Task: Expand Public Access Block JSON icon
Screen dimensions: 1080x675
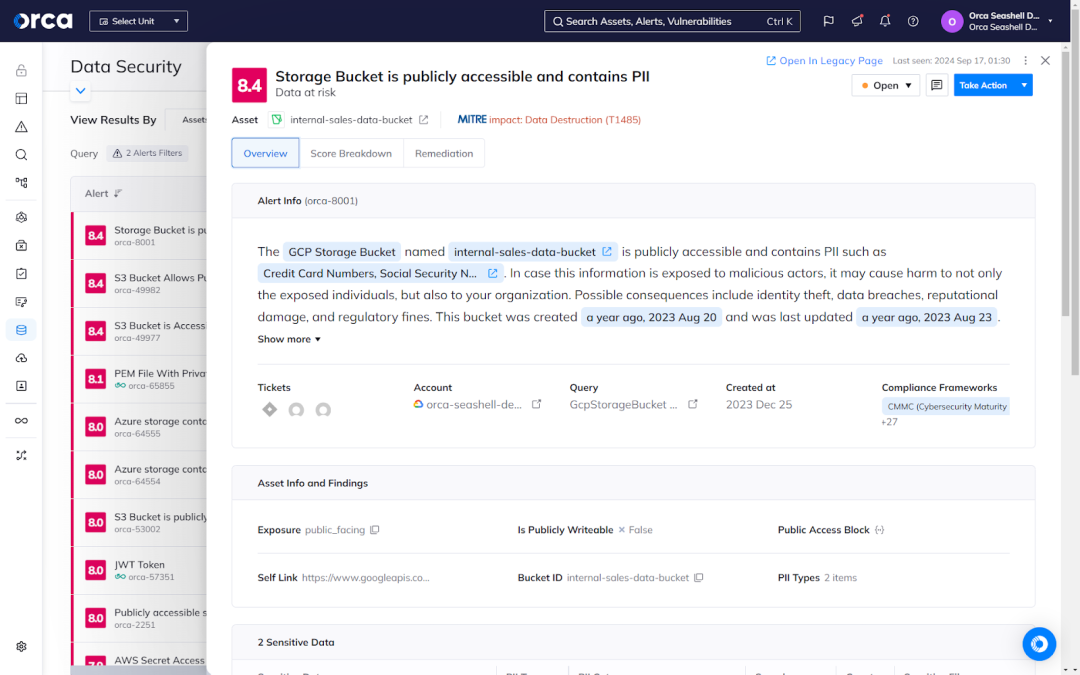Action: 880,530
